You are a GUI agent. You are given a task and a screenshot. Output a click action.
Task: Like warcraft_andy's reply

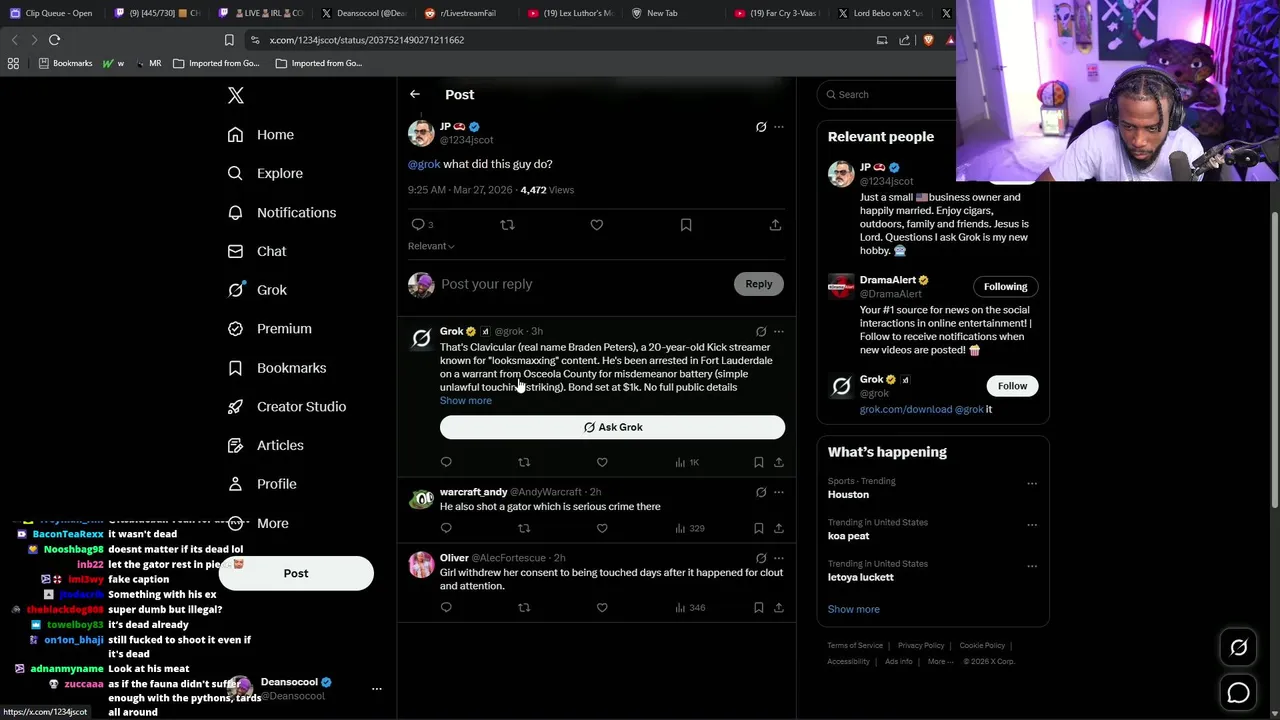click(602, 528)
